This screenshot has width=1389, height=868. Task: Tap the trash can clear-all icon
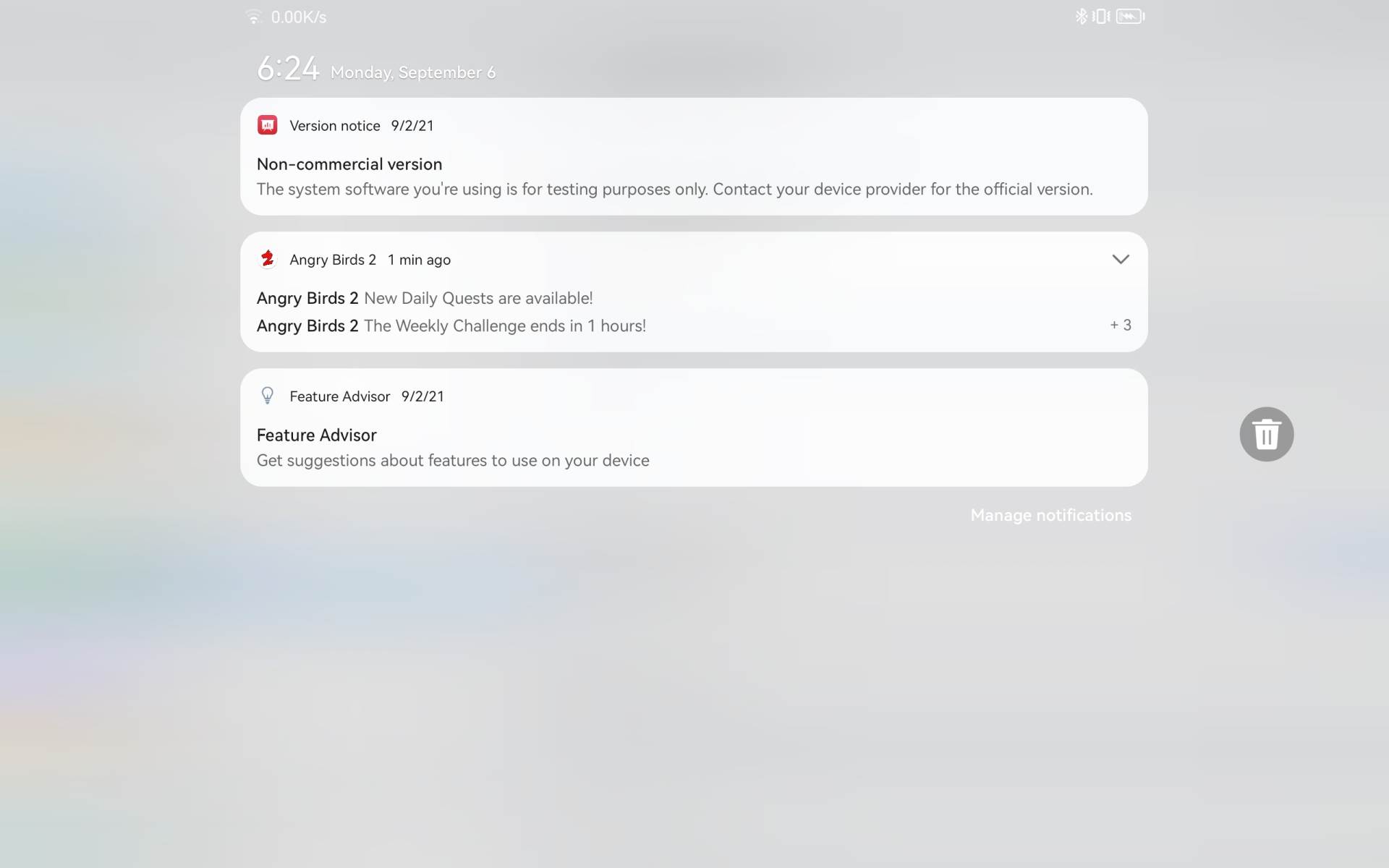[x=1266, y=434]
